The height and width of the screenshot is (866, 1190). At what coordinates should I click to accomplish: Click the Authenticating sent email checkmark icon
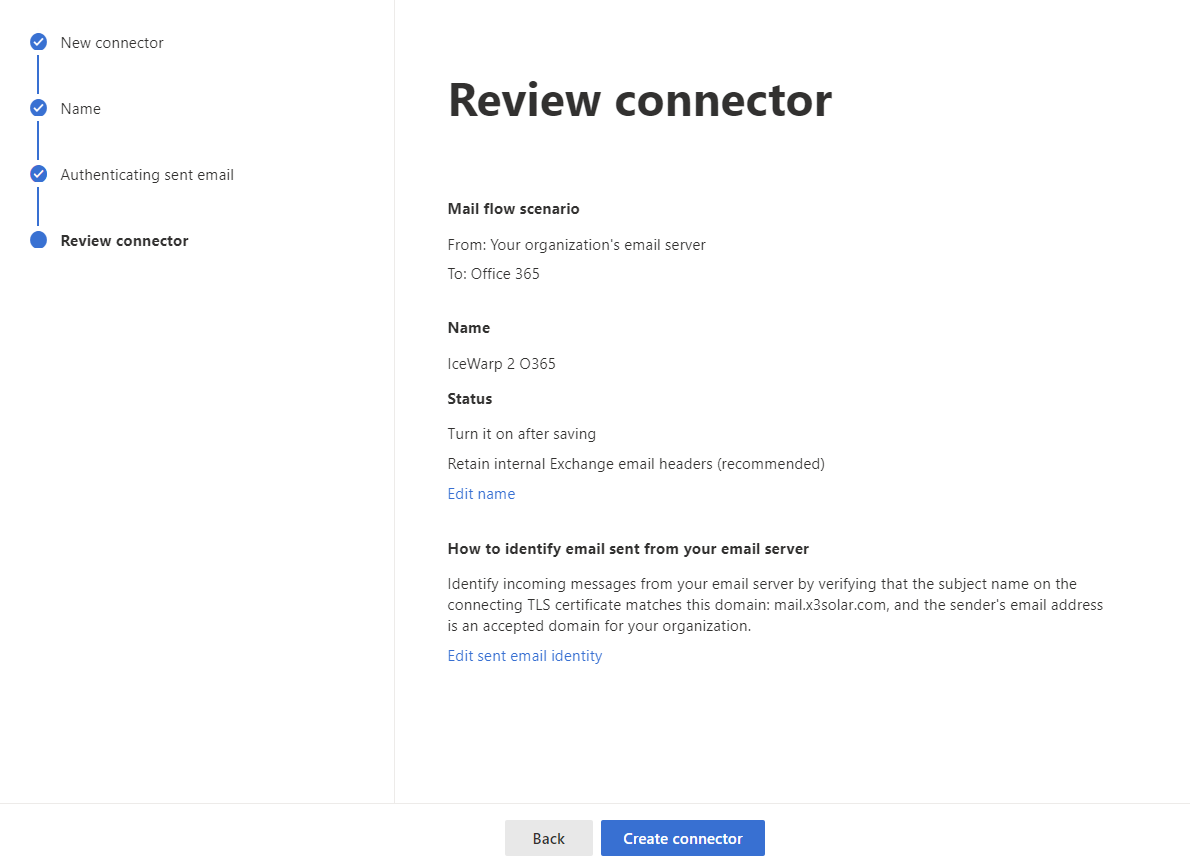point(38,174)
